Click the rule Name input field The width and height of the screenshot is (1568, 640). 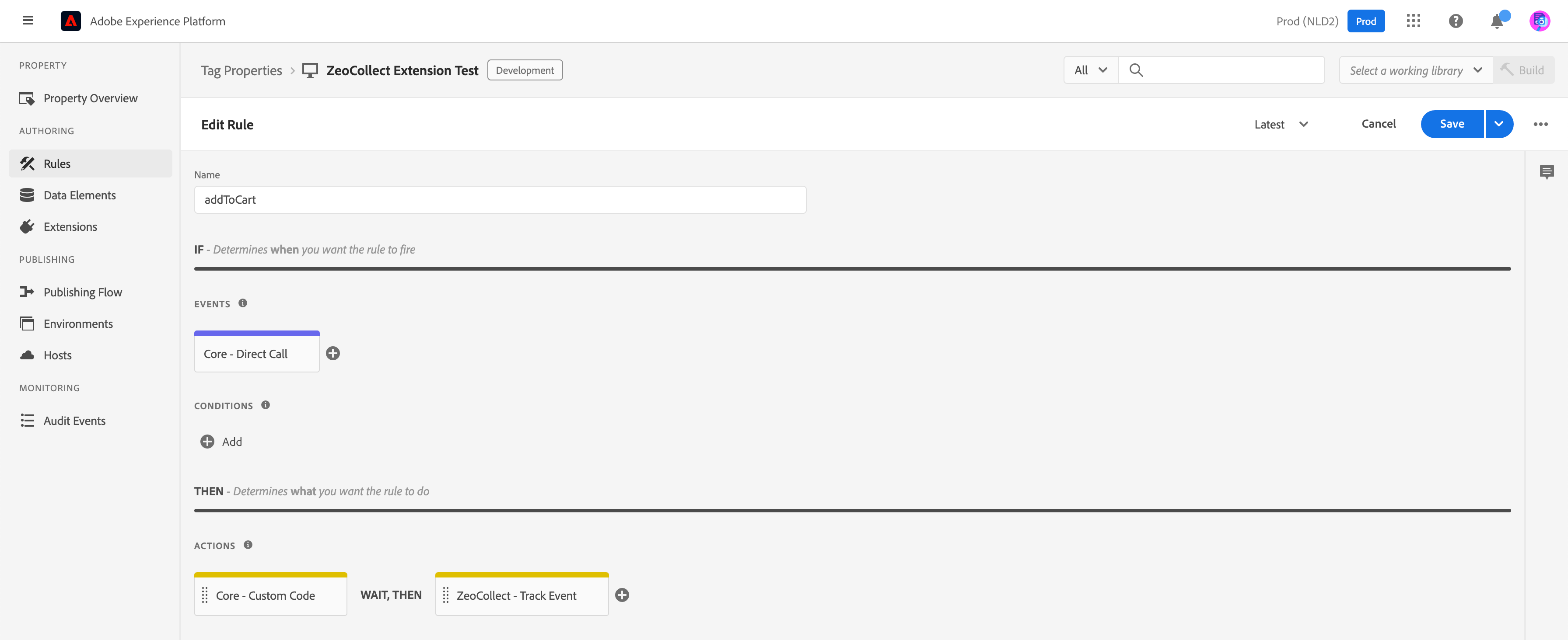(x=499, y=199)
